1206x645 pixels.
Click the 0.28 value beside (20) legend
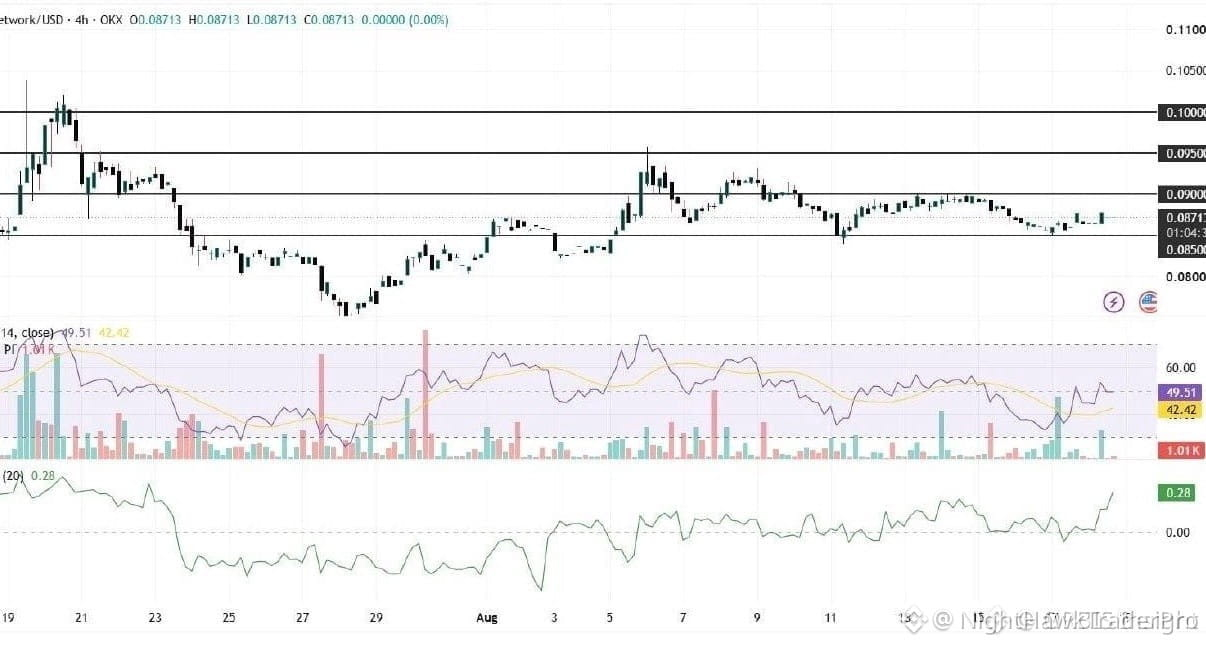click(x=42, y=476)
